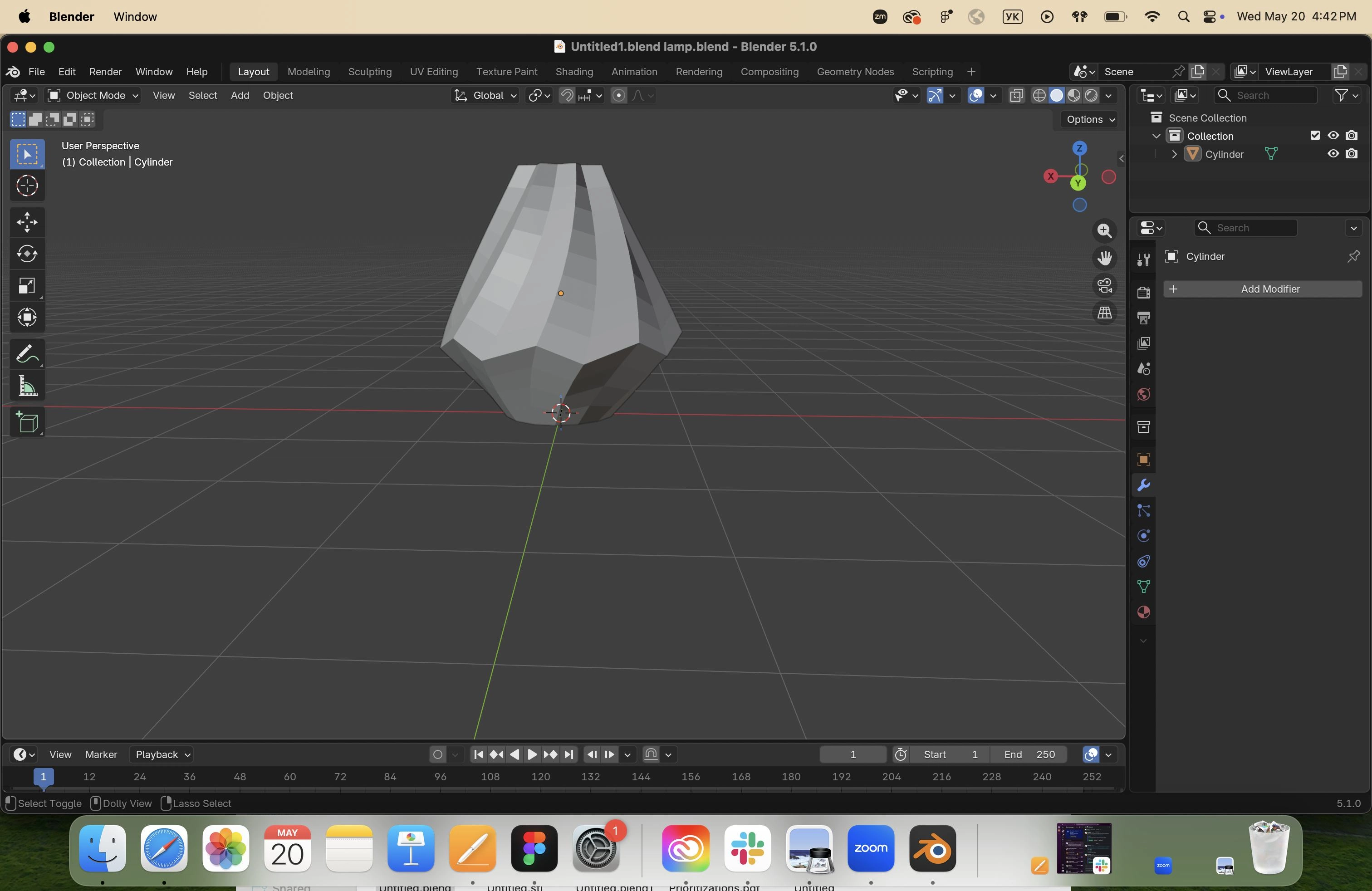The width and height of the screenshot is (1372, 891).
Task: Hide the Cylinder object in viewport
Action: coord(1333,154)
